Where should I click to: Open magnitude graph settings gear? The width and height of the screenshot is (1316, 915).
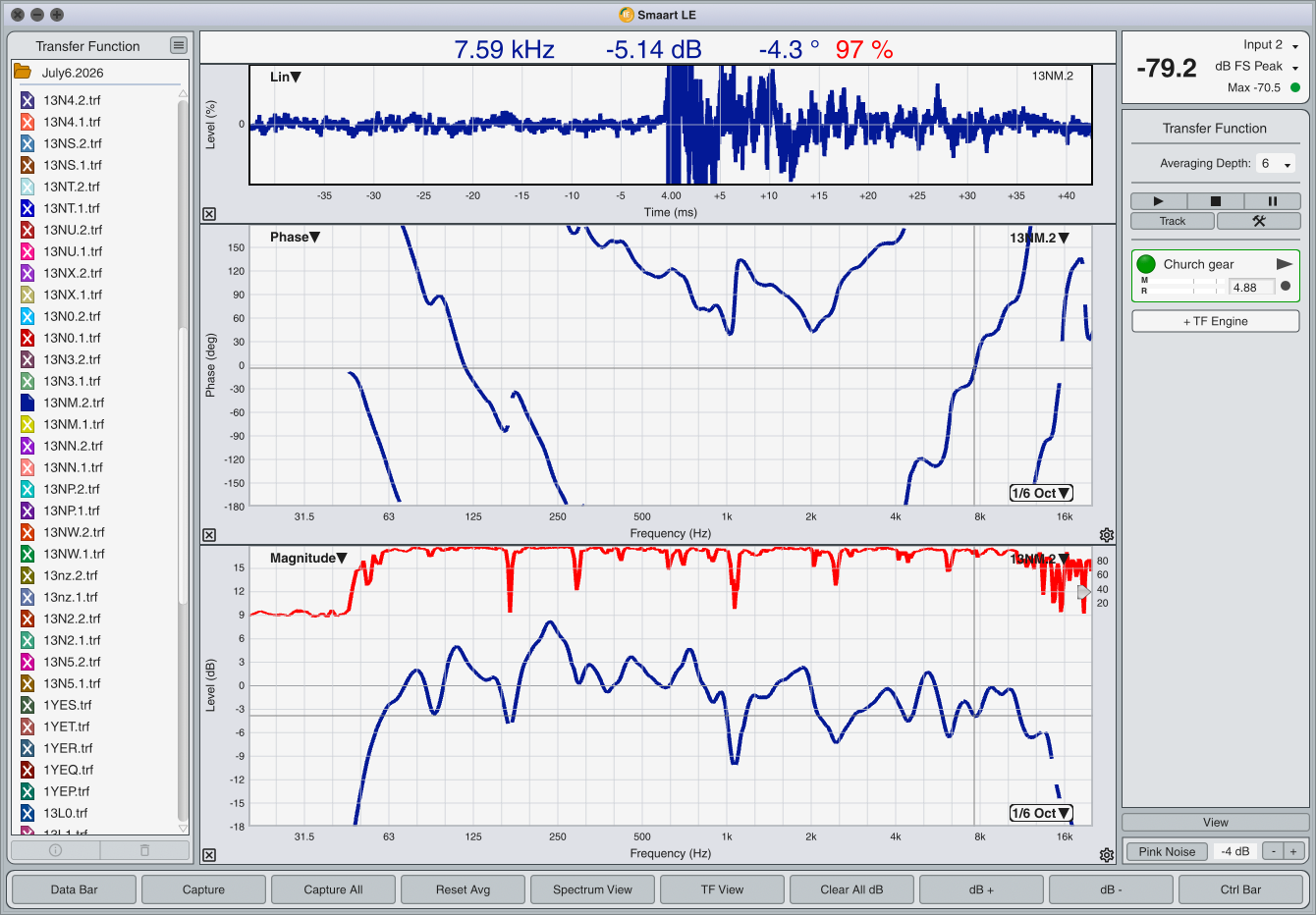click(x=1107, y=855)
